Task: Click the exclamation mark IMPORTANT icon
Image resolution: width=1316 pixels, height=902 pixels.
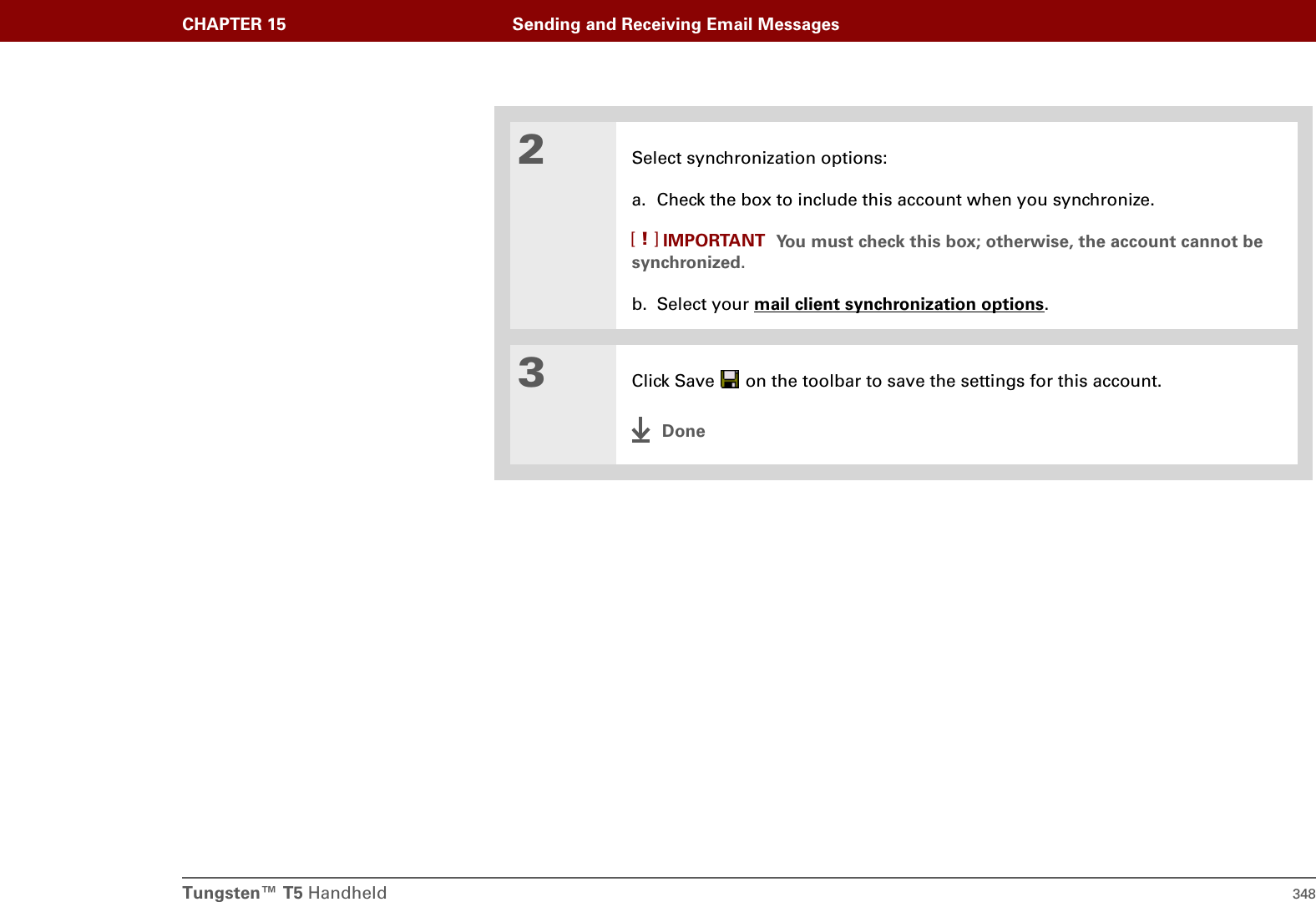Action: [x=645, y=240]
